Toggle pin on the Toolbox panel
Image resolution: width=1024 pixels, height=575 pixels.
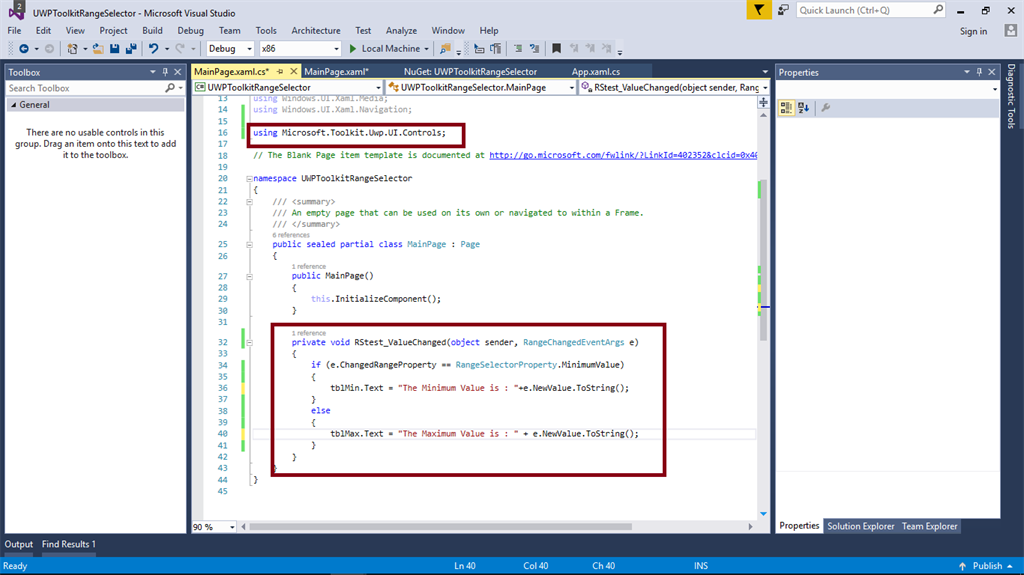[164, 72]
